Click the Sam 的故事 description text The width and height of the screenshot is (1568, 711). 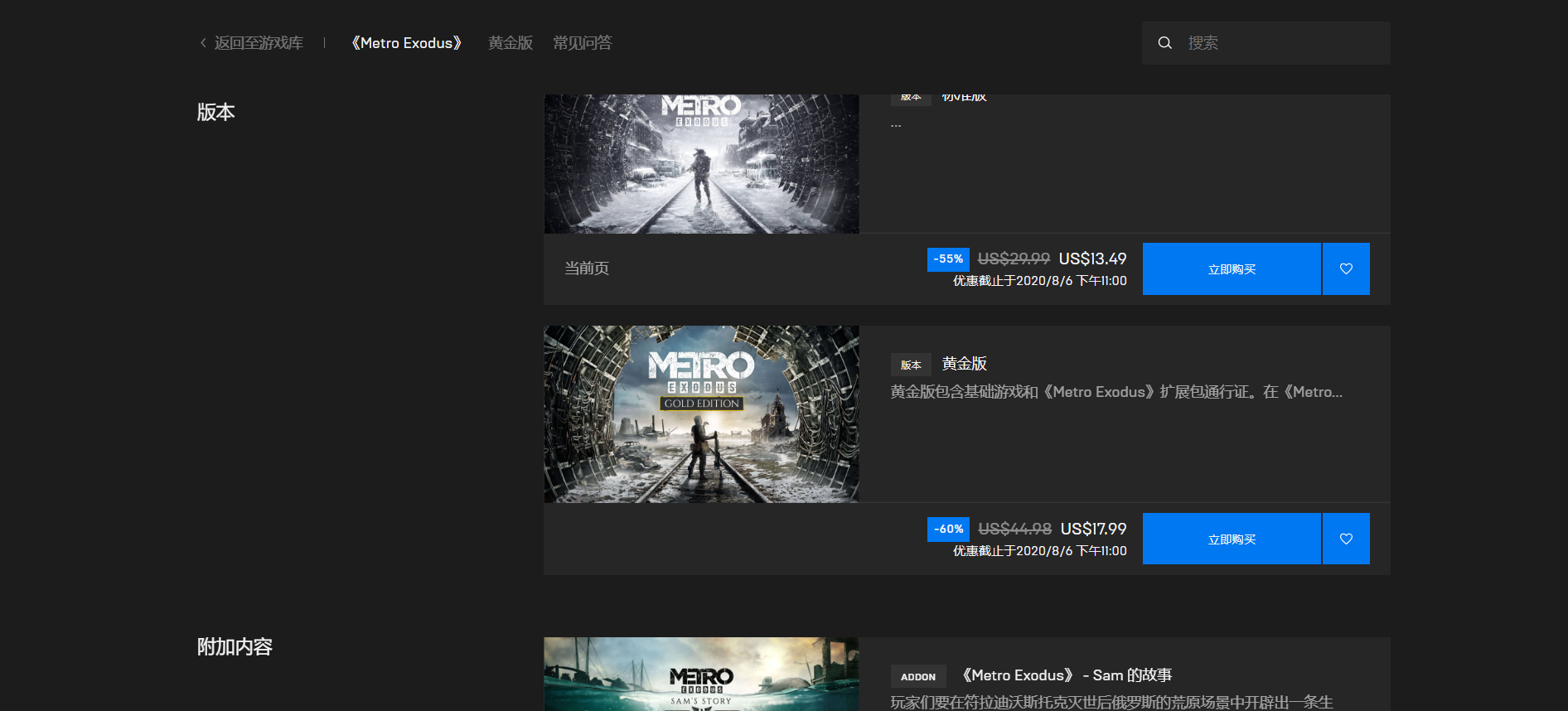coord(1111,703)
